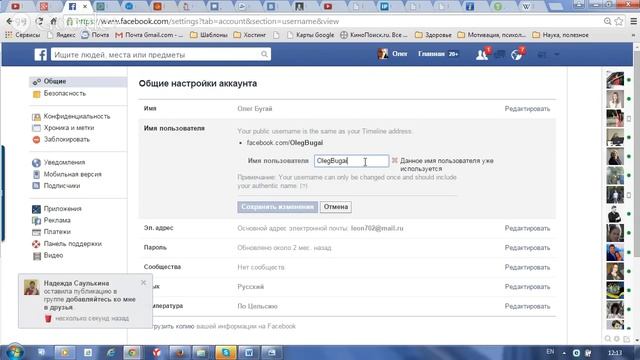Edit the Сообщества row via Редактировать

pos(527,267)
